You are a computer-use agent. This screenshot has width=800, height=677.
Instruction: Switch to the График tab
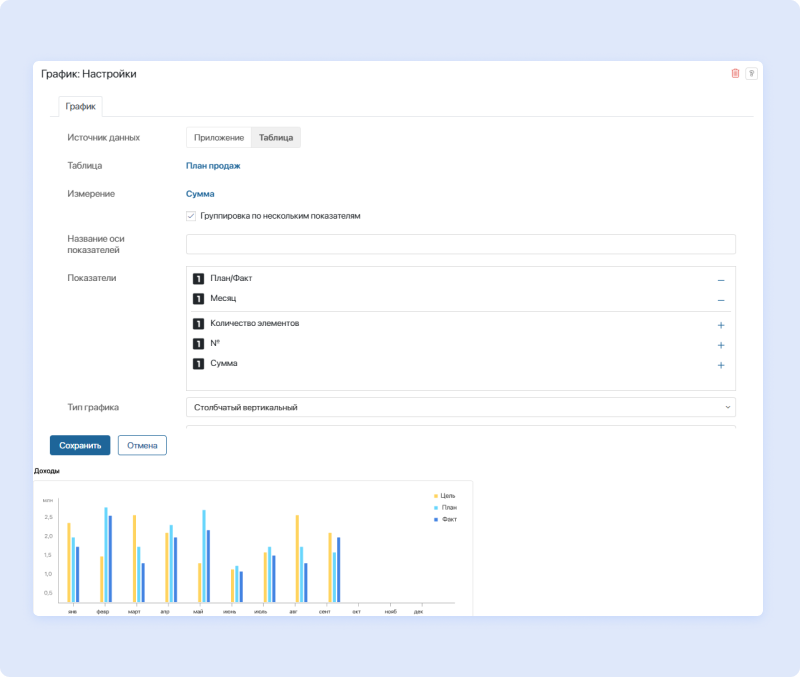point(80,106)
